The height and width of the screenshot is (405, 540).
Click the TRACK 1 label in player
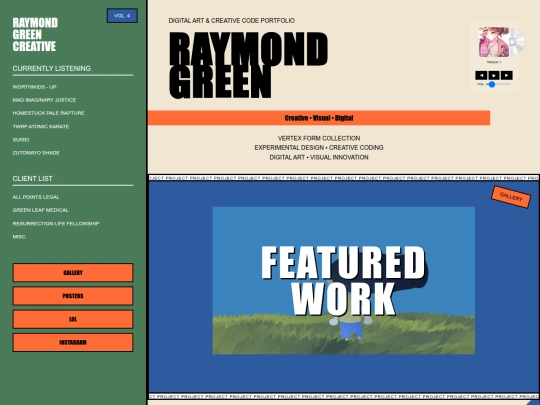[x=494, y=62]
